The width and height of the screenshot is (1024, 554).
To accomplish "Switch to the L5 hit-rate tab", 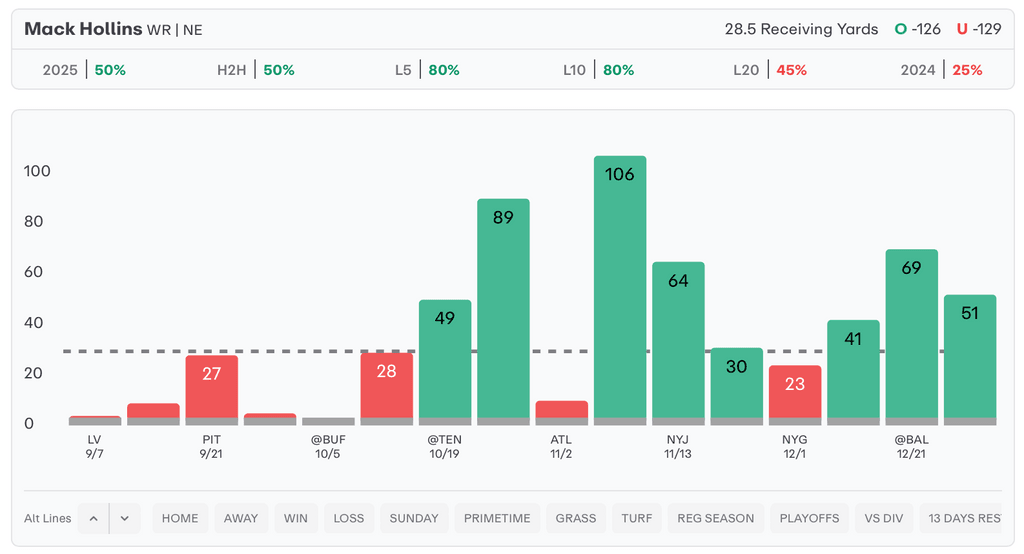I will point(427,70).
